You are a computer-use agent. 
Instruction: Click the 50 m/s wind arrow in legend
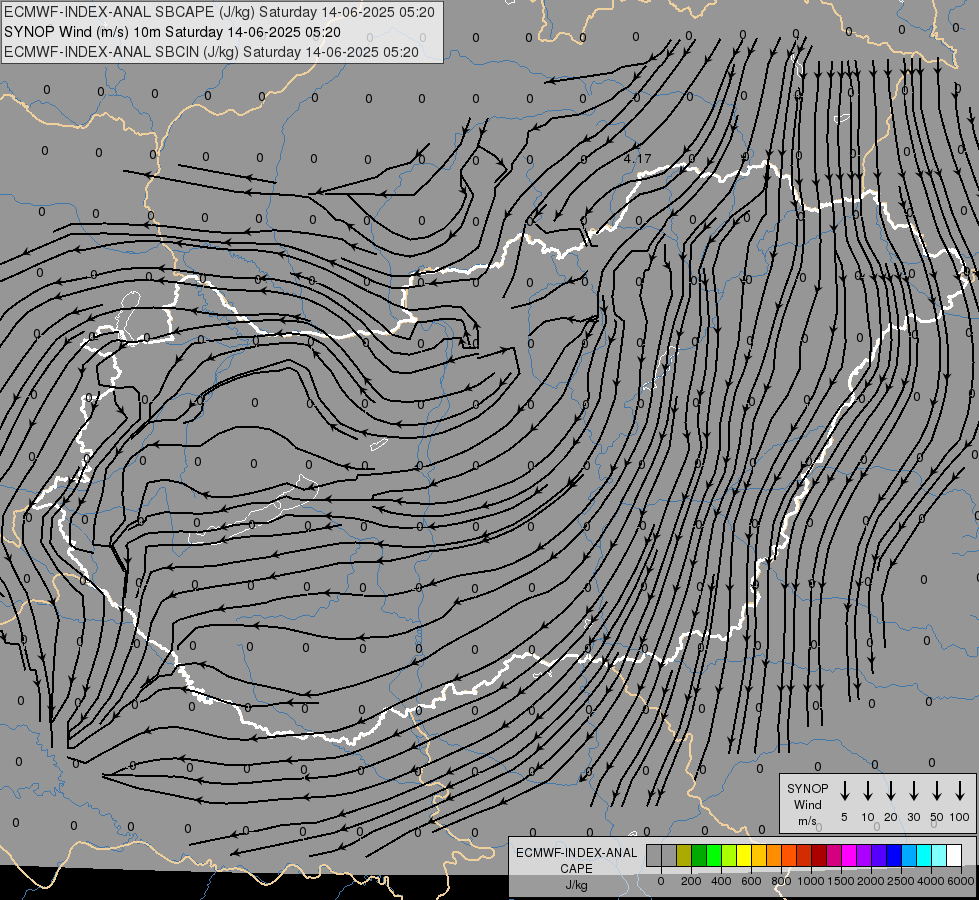tap(937, 791)
